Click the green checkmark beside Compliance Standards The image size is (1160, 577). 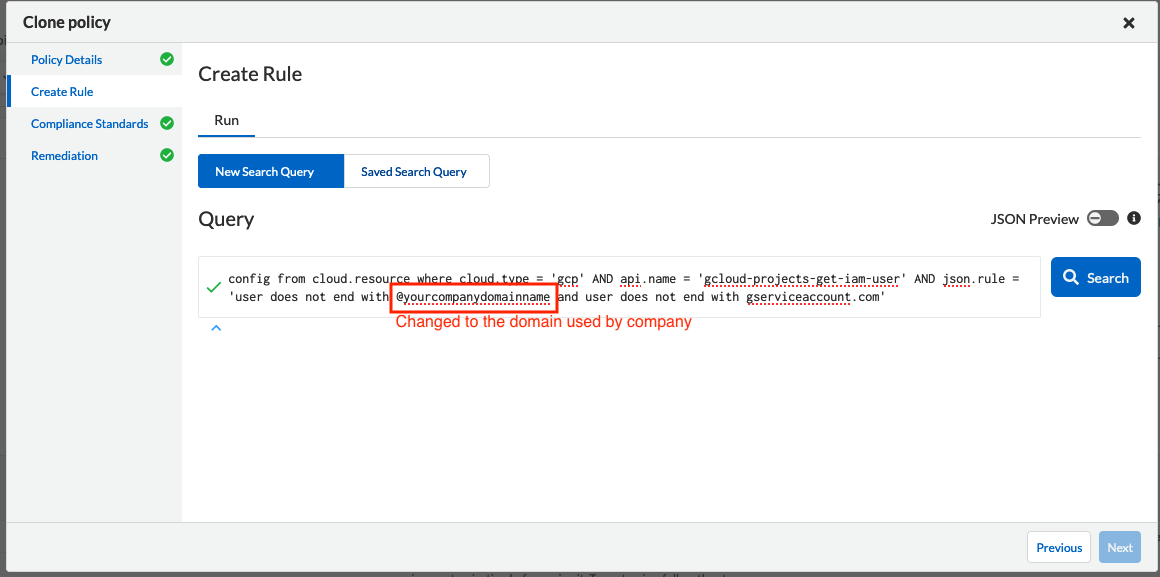pos(167,124)
